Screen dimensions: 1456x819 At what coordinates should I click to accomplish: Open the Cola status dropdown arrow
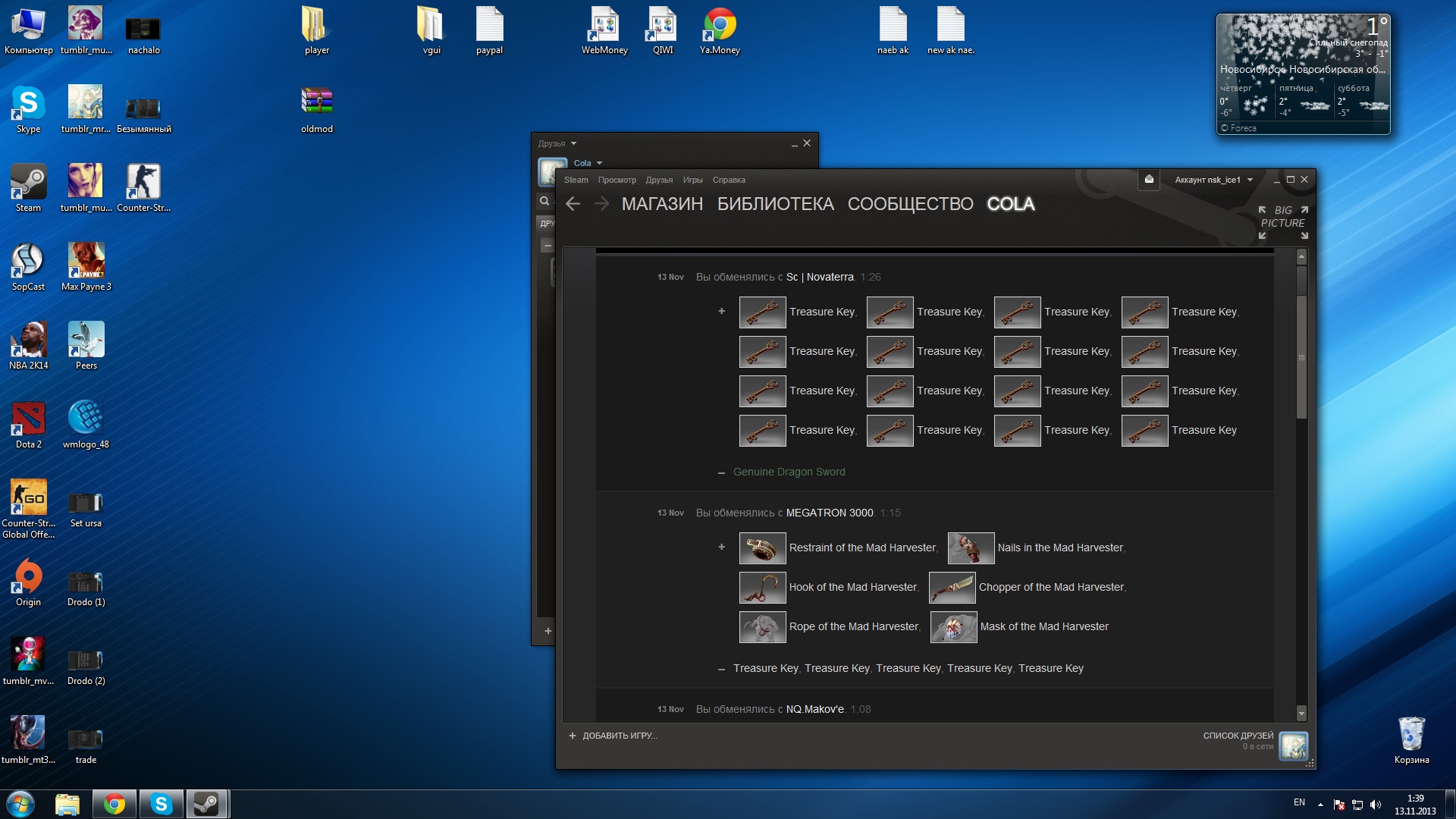coord(599,163)
